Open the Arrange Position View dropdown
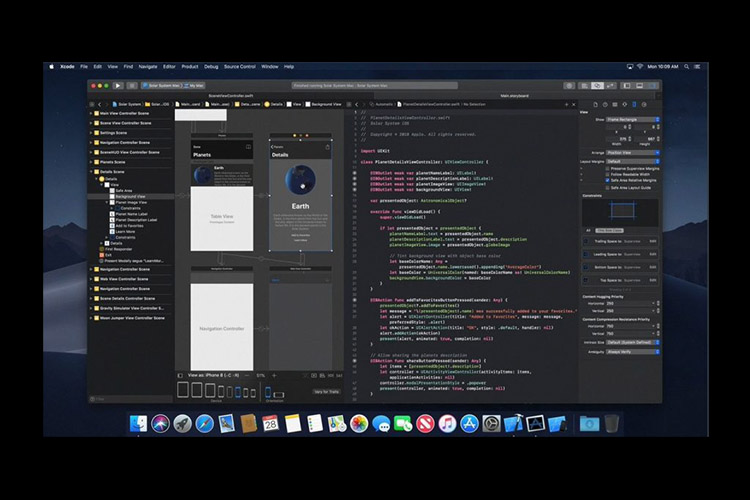The image size is (750, 500). pos(633,153)
